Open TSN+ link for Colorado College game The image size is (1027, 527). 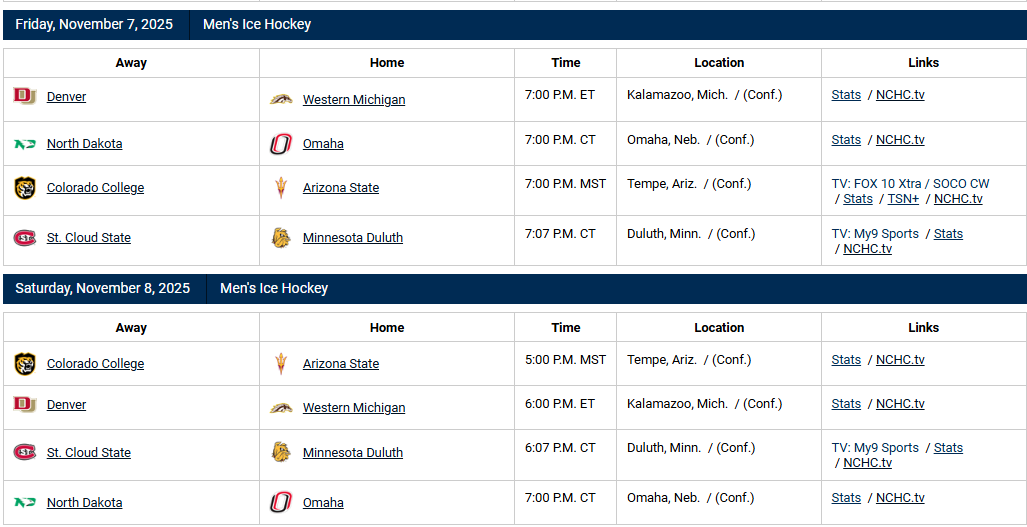[x=903, y=198]
